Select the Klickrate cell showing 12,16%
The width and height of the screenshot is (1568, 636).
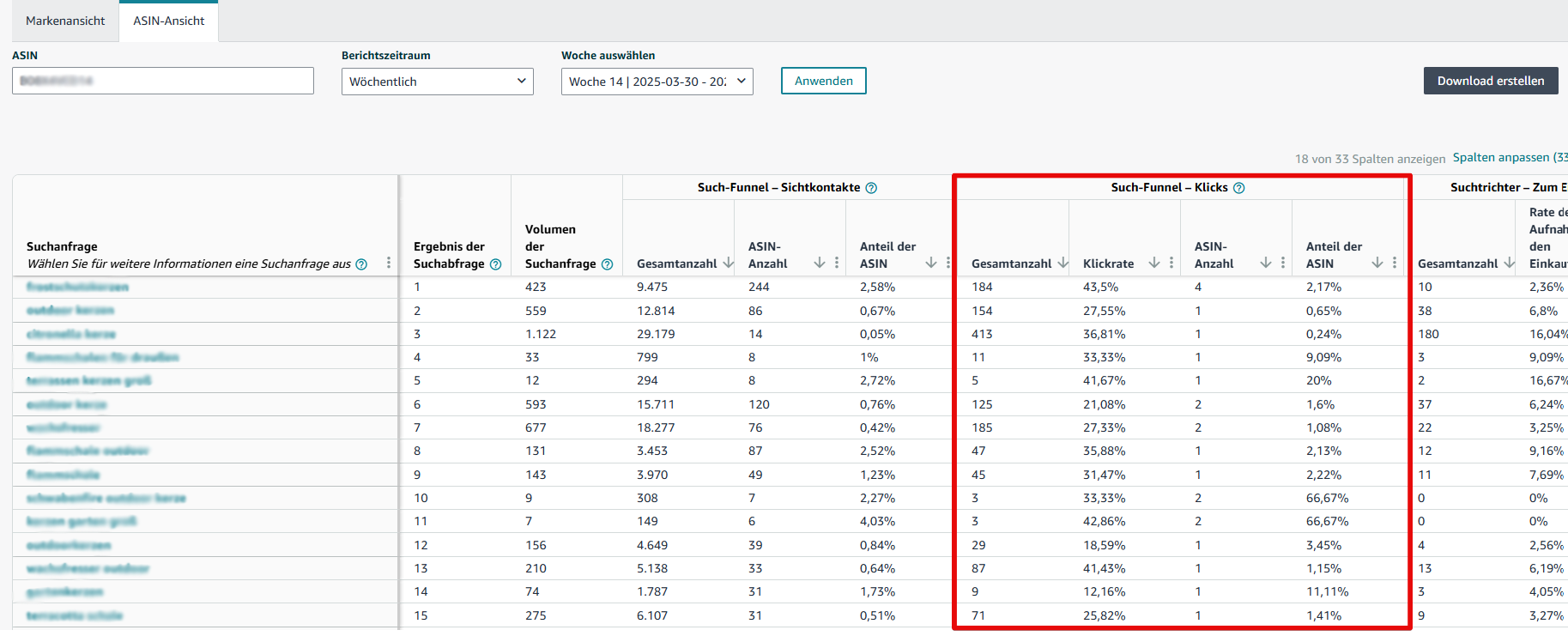point(1105,591)
